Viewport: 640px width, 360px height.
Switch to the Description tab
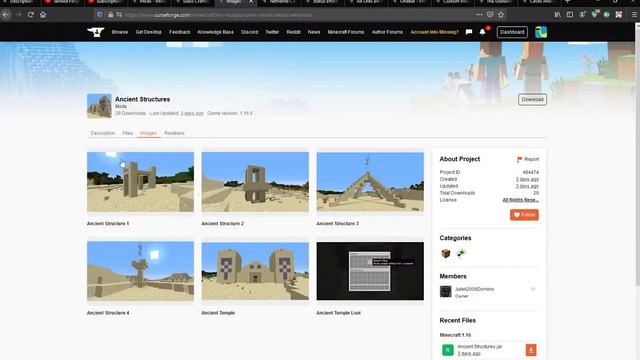pos(103,133)
